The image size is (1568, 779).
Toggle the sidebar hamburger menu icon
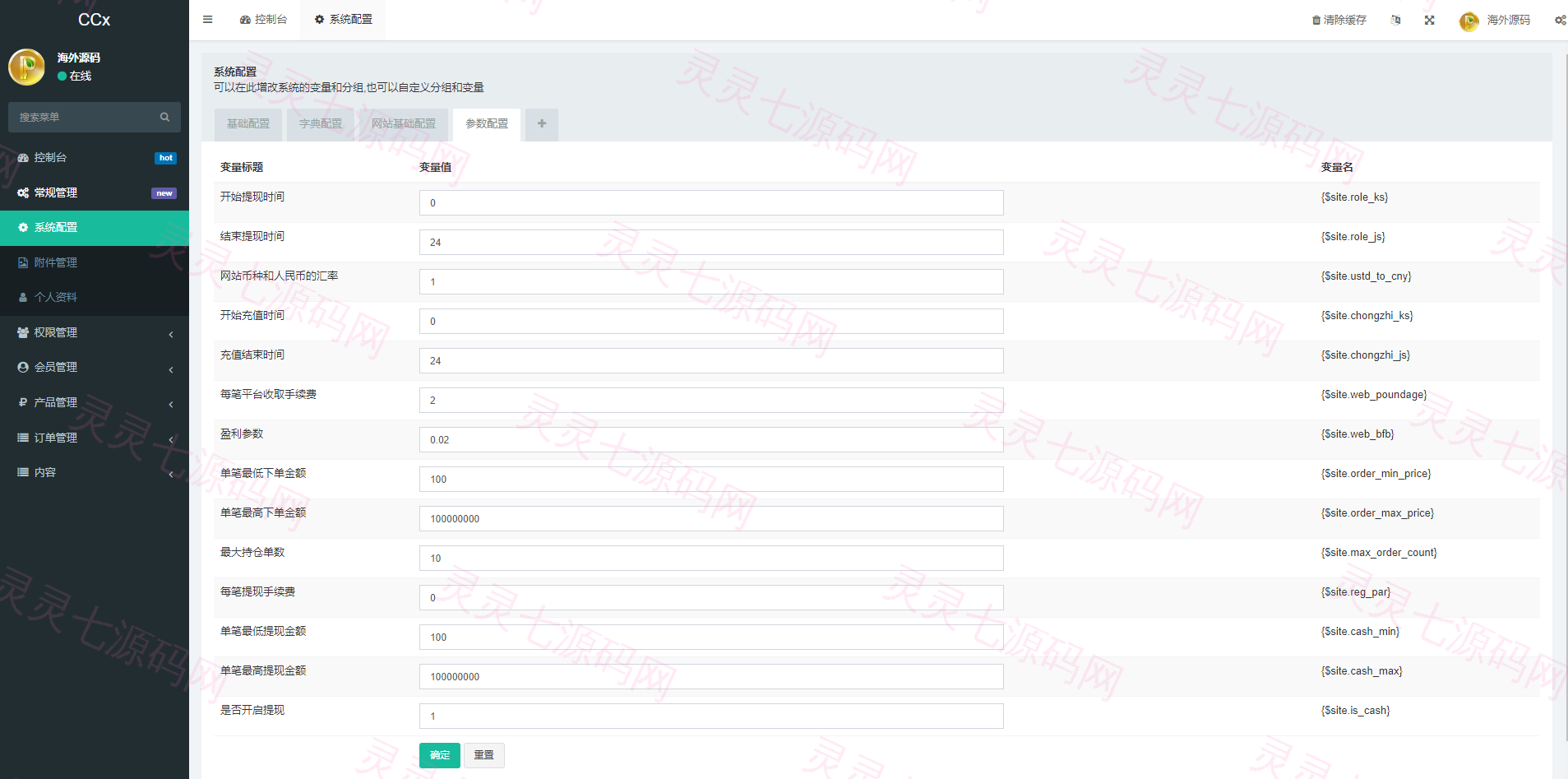point(207,20)
